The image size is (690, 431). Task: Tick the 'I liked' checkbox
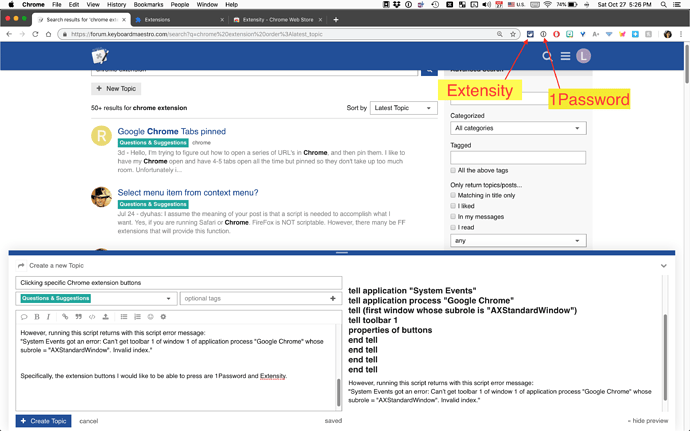tap(453, 206)
